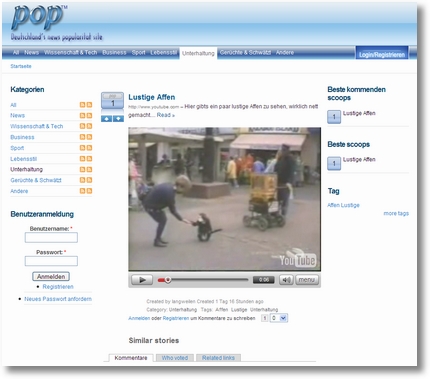
Task: Vote down the Lustige Affen story
Action: pyautogui.click(x=118, y=119)
